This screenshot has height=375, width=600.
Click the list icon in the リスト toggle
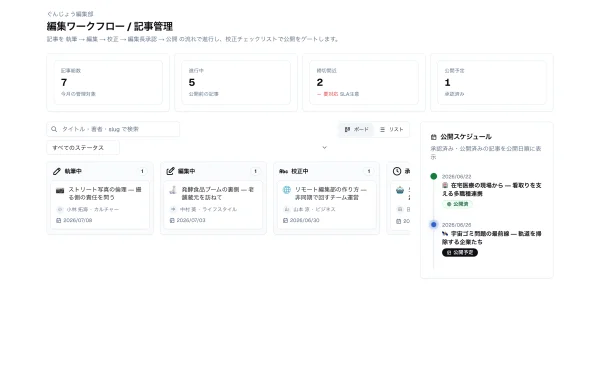382,130
